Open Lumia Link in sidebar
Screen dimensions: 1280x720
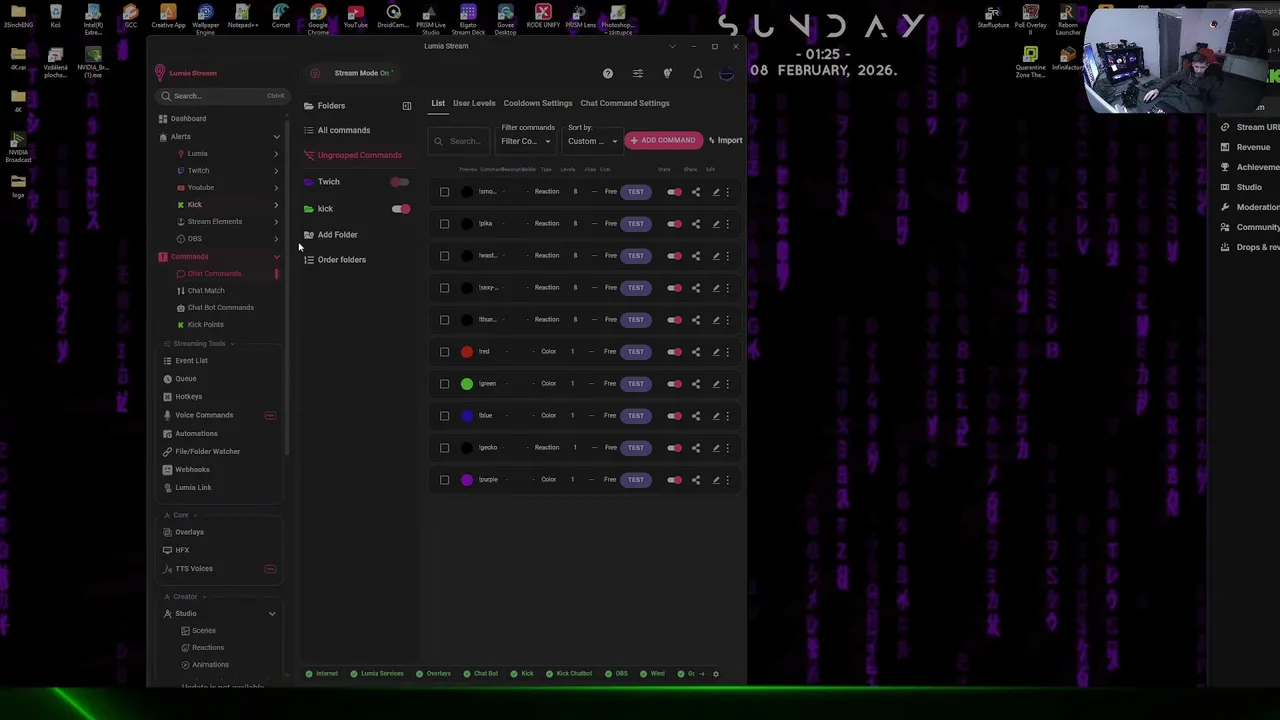[193, 487]
